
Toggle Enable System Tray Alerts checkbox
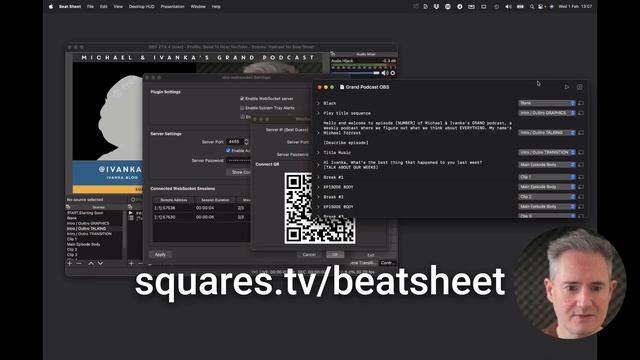[242, 108]
